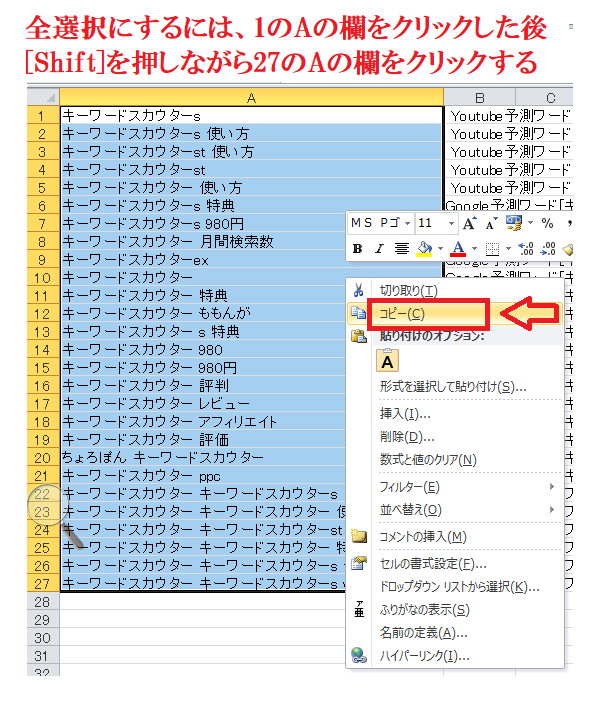Image resolution: width=613 pixels, height=718 pixels.
Task: Open font color dropdown arrow
Action: point(474,249)
